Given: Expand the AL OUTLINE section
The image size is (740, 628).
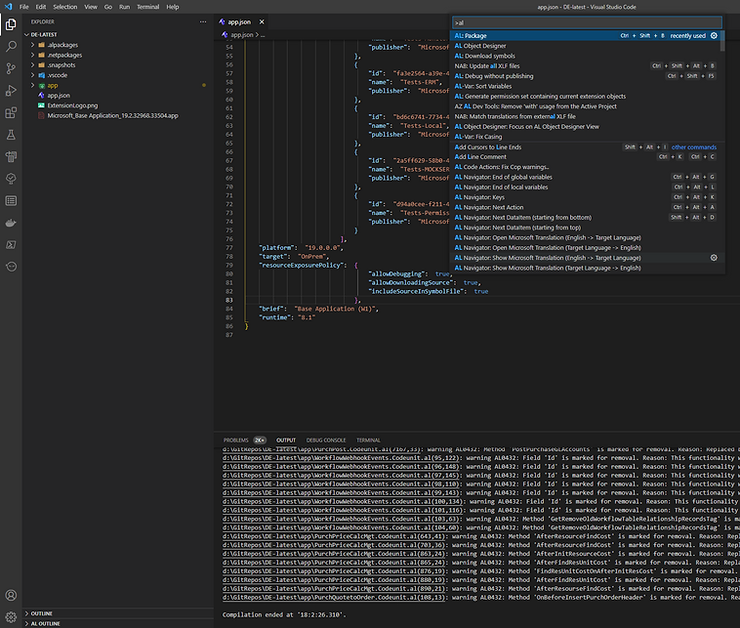Looking at the screenshot, I should click(44, 622).
